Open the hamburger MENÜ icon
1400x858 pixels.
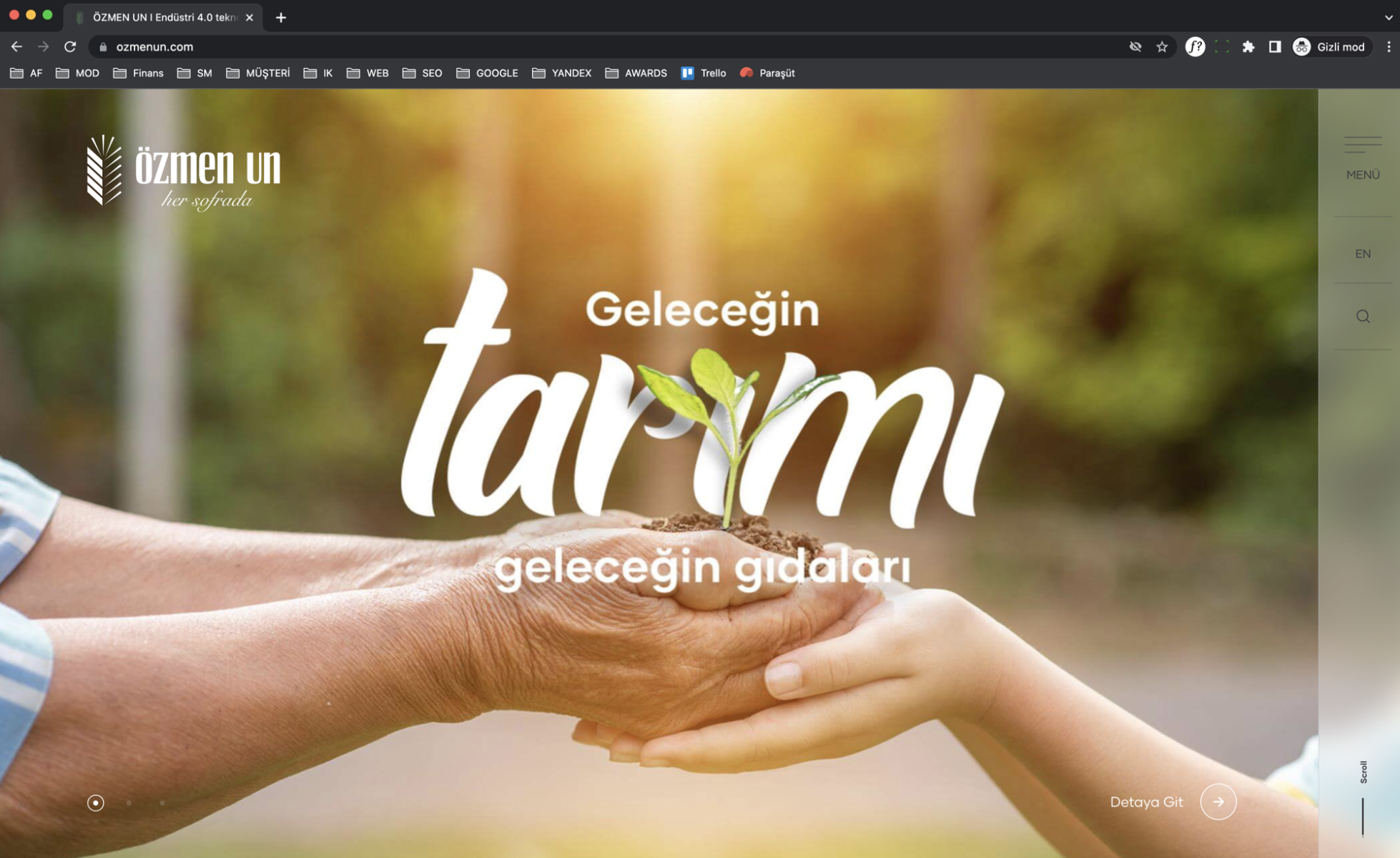(1362, 145)
